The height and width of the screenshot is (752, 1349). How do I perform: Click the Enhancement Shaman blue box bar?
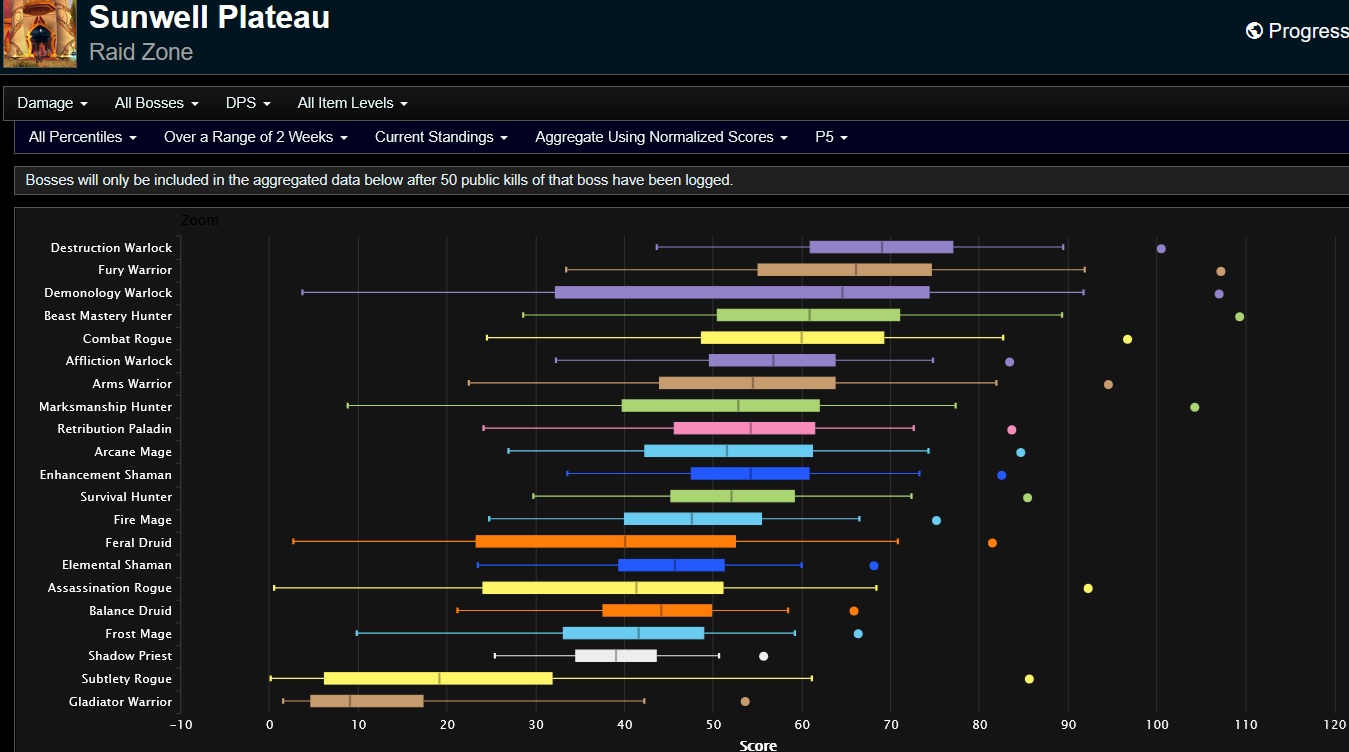[750, 474]
